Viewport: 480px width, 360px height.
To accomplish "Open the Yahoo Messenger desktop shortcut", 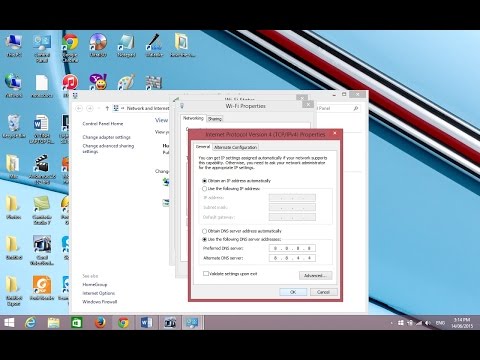I will [98, 82].
